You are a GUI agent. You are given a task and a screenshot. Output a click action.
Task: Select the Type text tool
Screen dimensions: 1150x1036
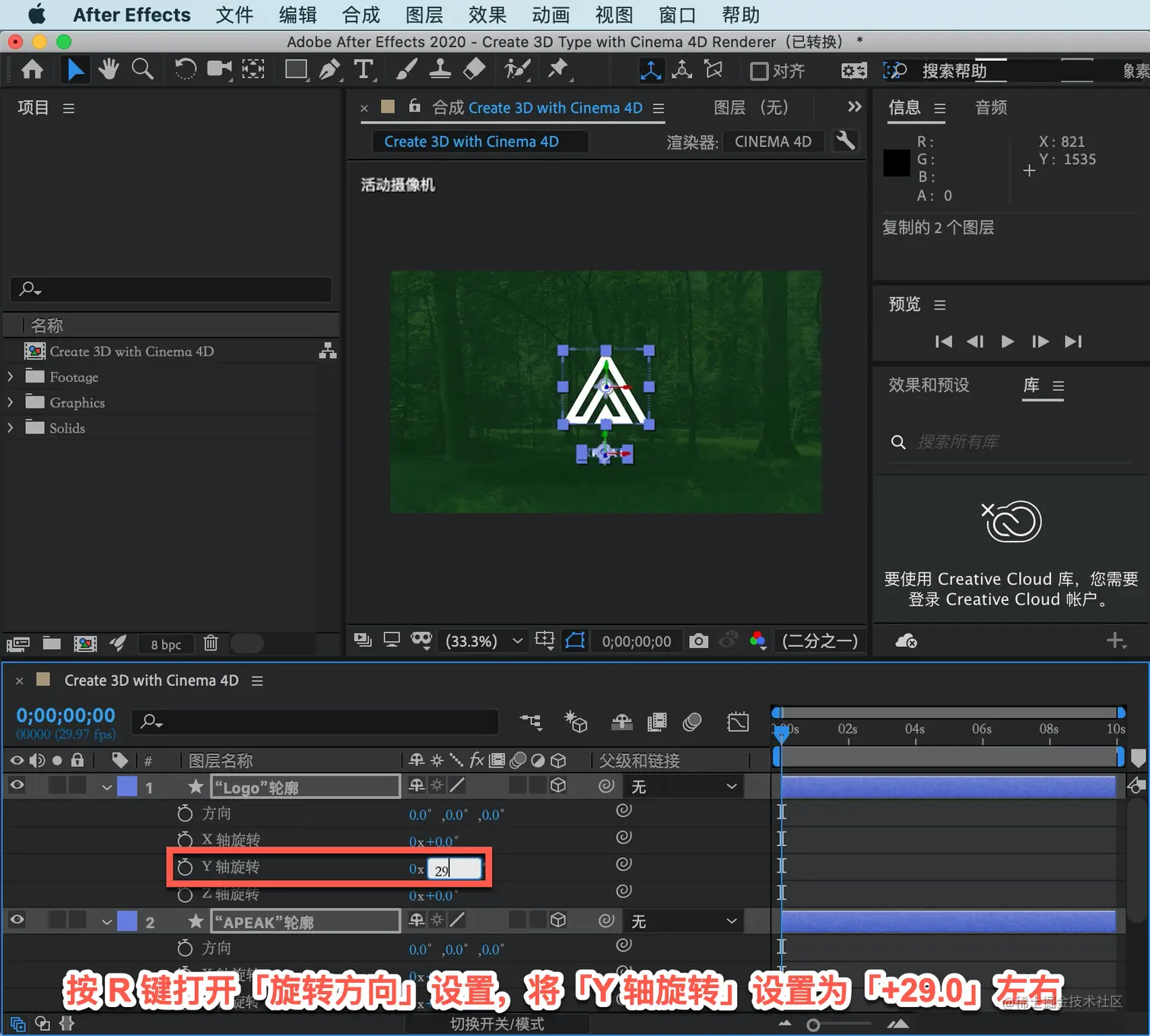[x=364, y=69]
